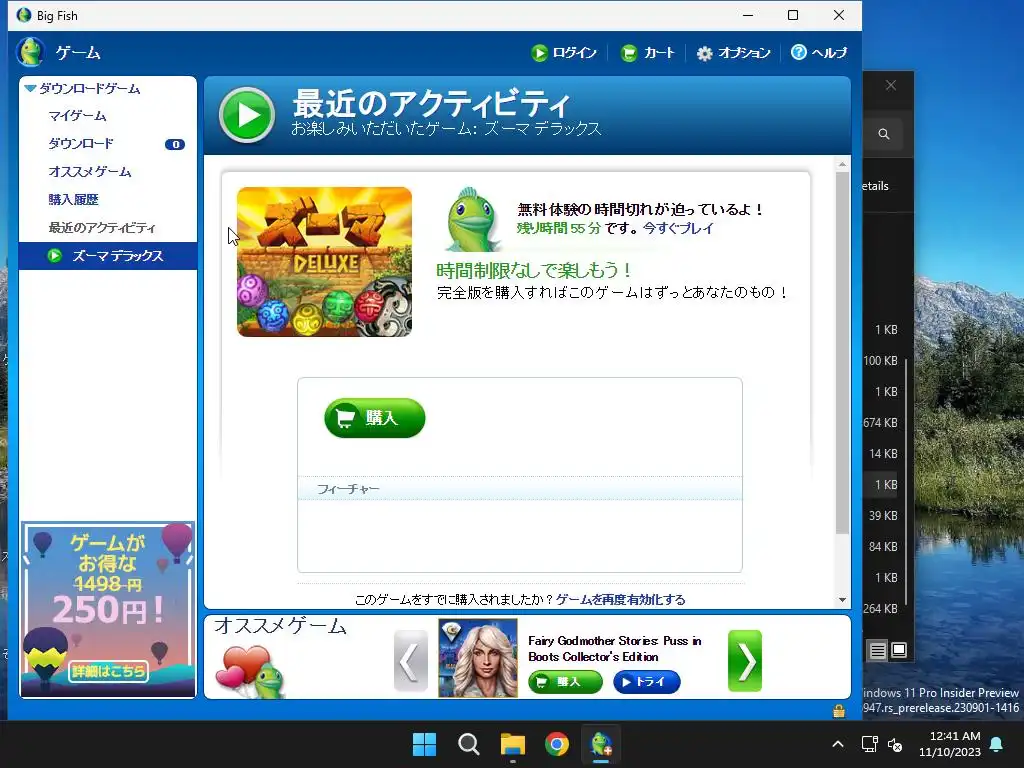Open the ログイン login button
The width and height of the screenshot is (1024, 768).
(x=564, y=53)
